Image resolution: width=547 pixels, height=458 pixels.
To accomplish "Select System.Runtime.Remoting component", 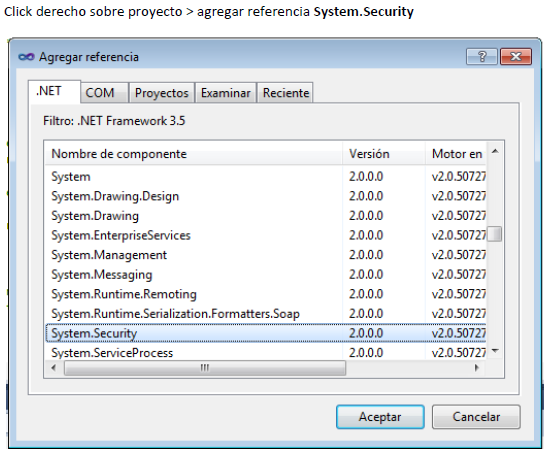I will [x=265, y=294].
